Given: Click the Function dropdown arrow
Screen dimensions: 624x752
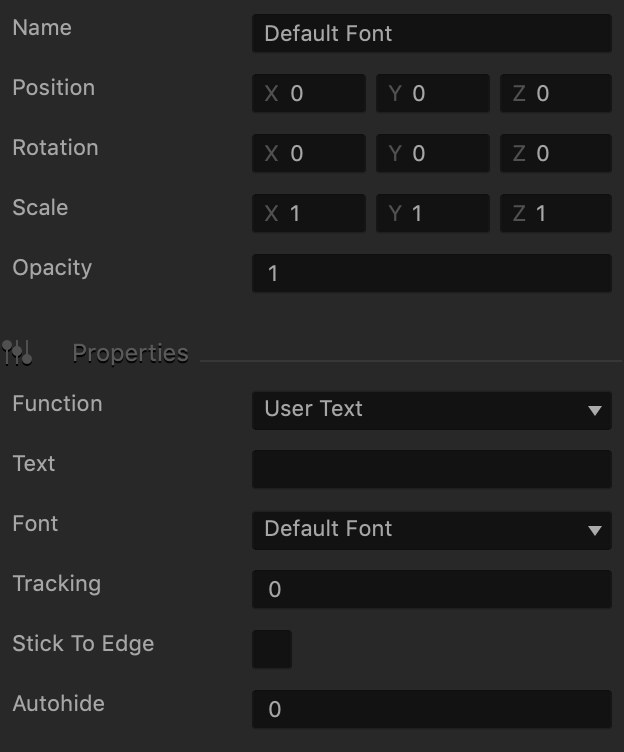Looking at the screenshot, I should (x=595, y=411).
